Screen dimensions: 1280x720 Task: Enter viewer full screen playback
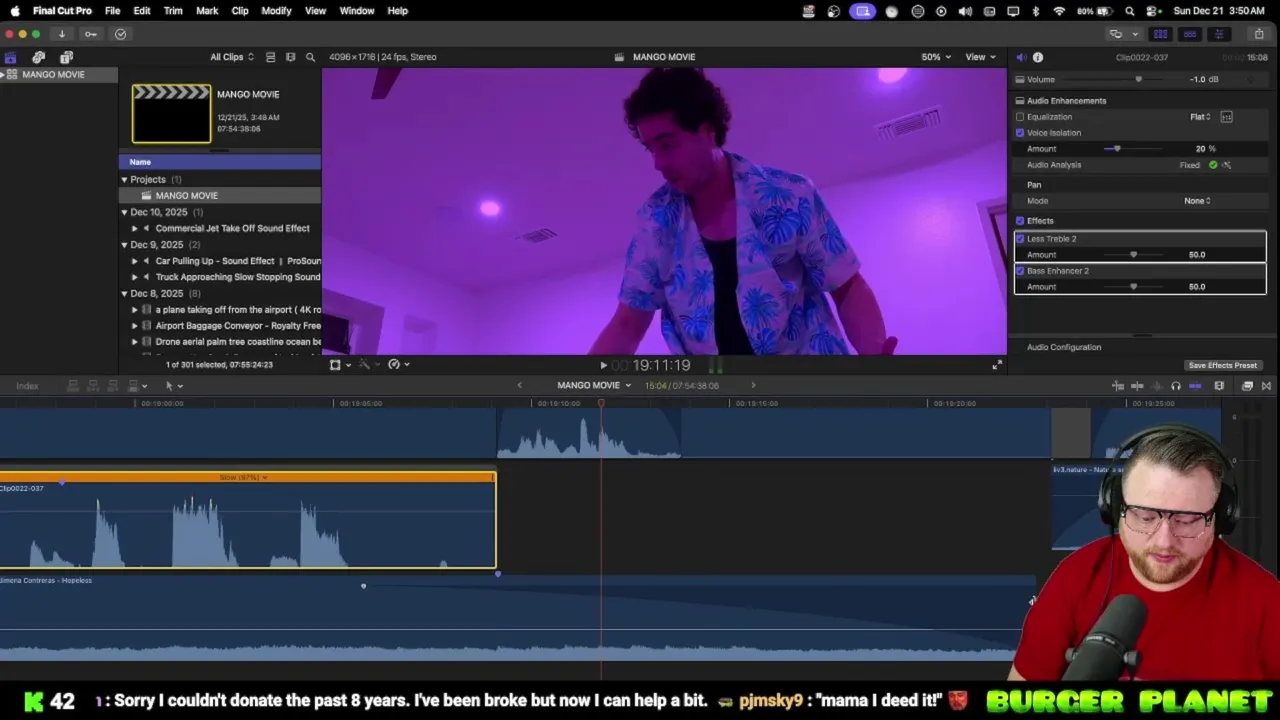tap(997, 365)
